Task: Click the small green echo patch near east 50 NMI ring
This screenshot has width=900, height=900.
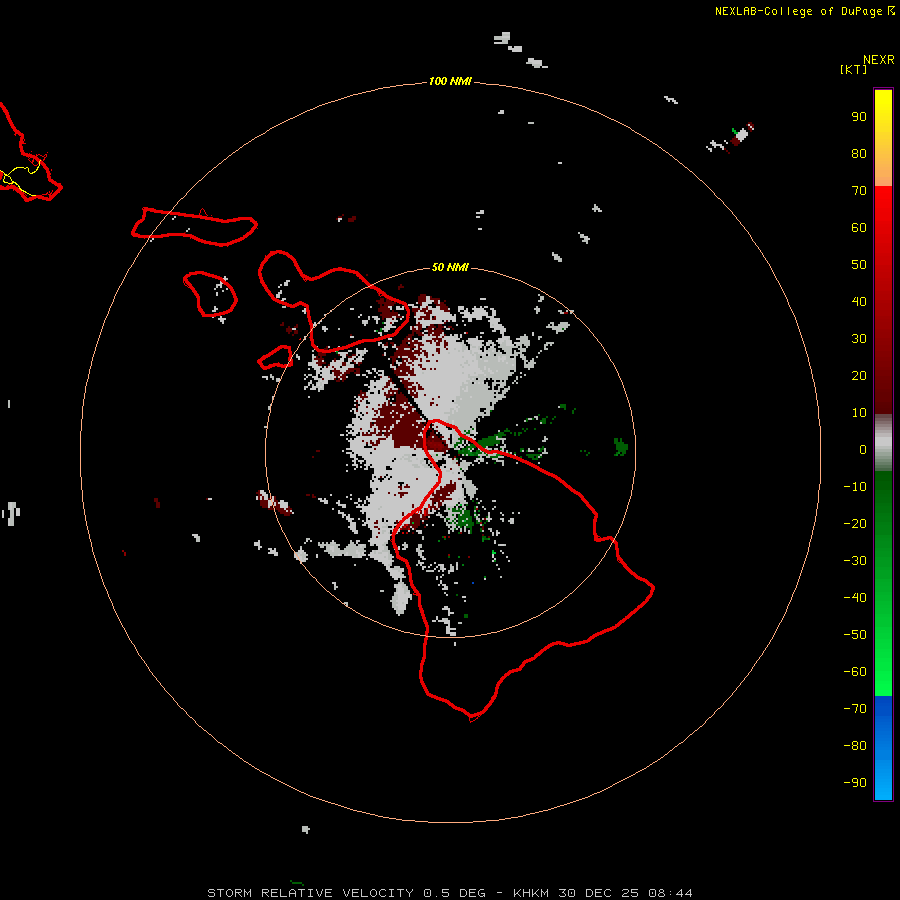Action: tap(620, 446)
